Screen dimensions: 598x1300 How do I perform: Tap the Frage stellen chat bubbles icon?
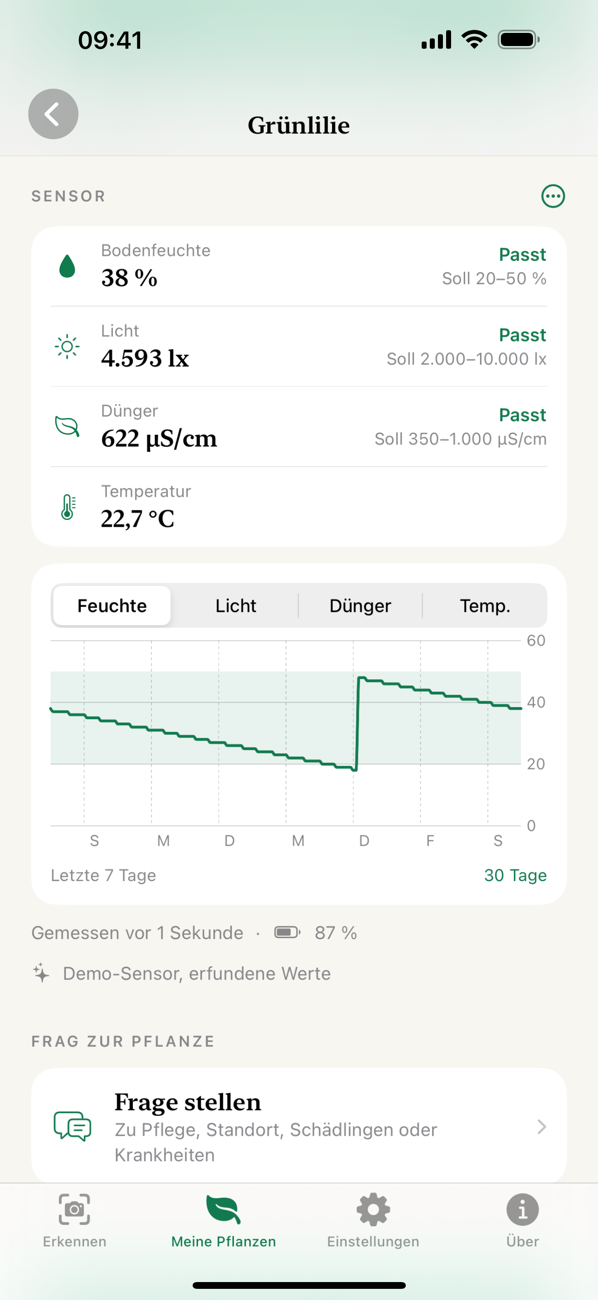(x=72, y=1126)
